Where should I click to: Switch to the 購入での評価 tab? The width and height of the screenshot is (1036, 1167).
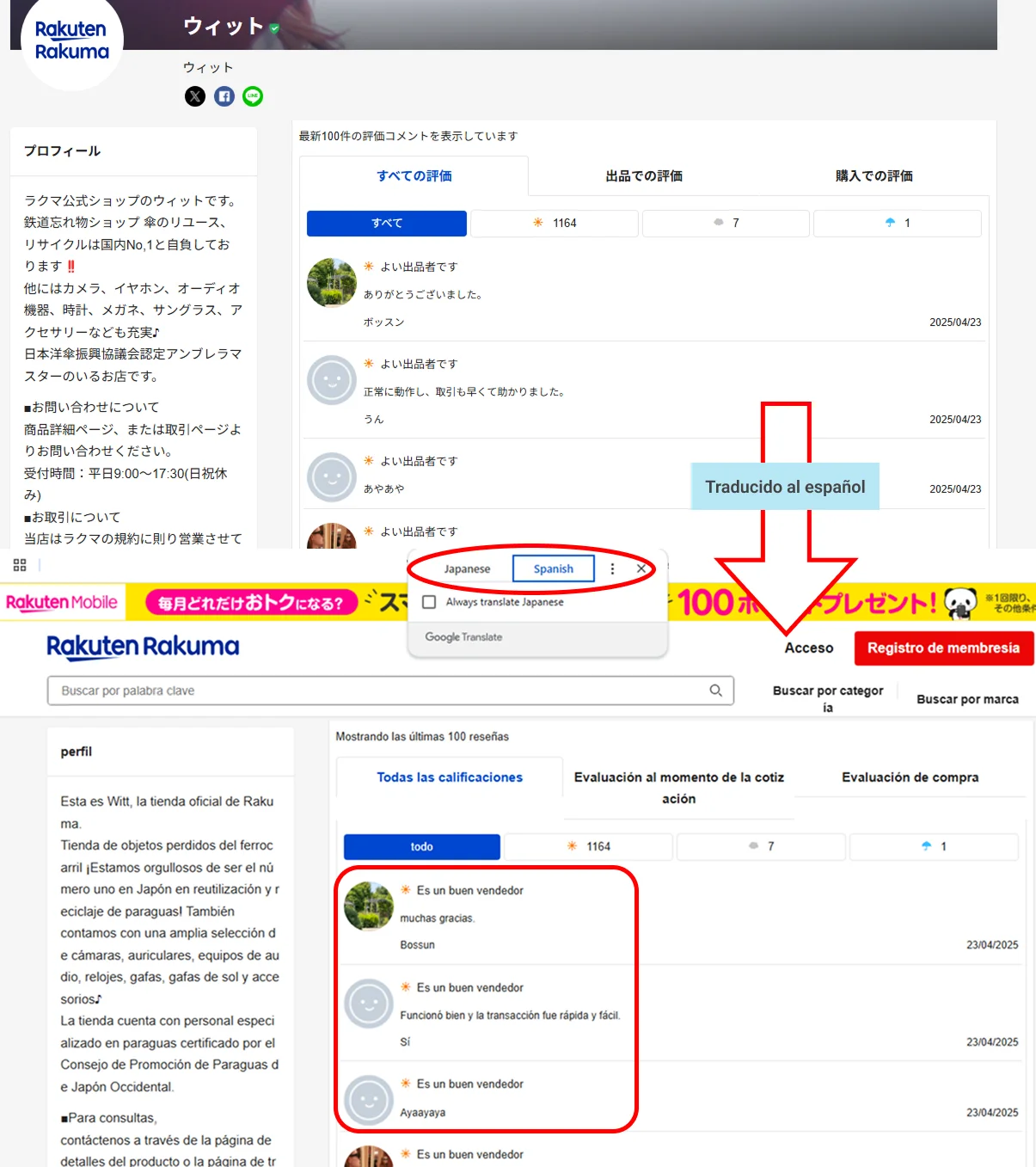874,175
